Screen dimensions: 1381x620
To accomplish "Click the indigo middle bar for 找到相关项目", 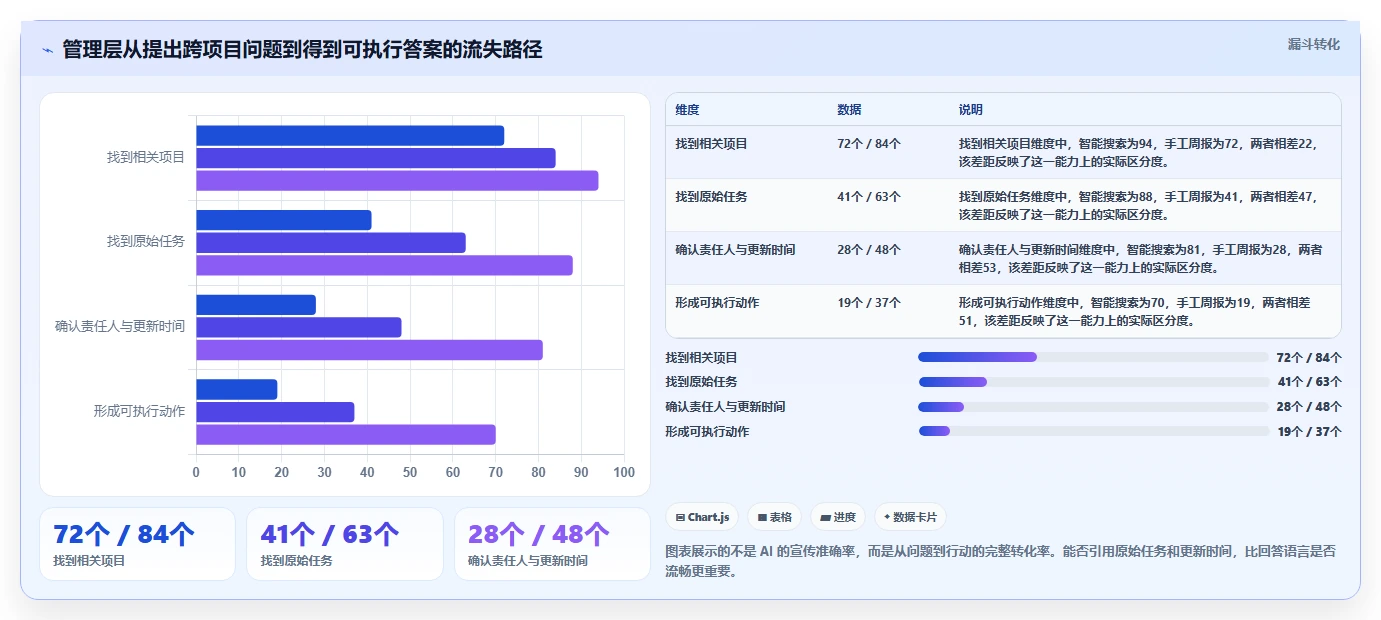I will pyautogui.click(x=376, y=158).
